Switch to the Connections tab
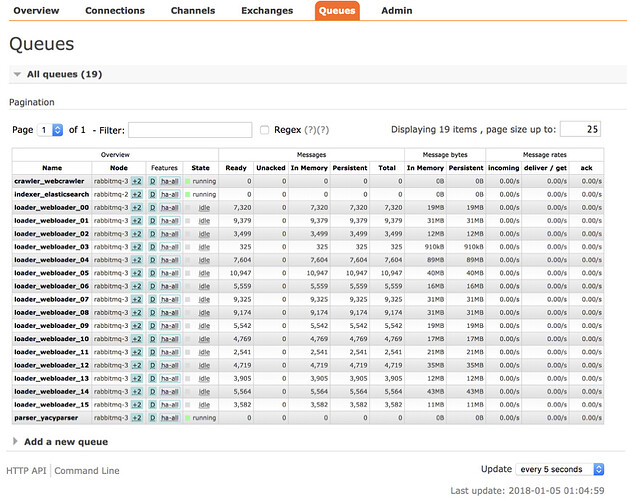627x500 pixels. click(x=115, y=10)
